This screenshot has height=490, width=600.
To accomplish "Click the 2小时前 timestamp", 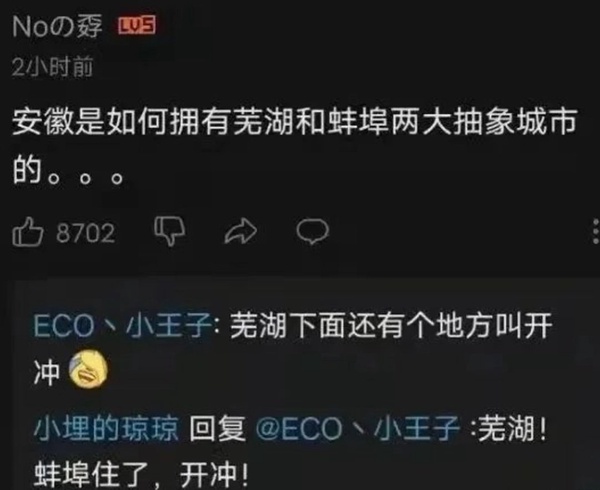I will pyautogui.click(x=52, y=67).
